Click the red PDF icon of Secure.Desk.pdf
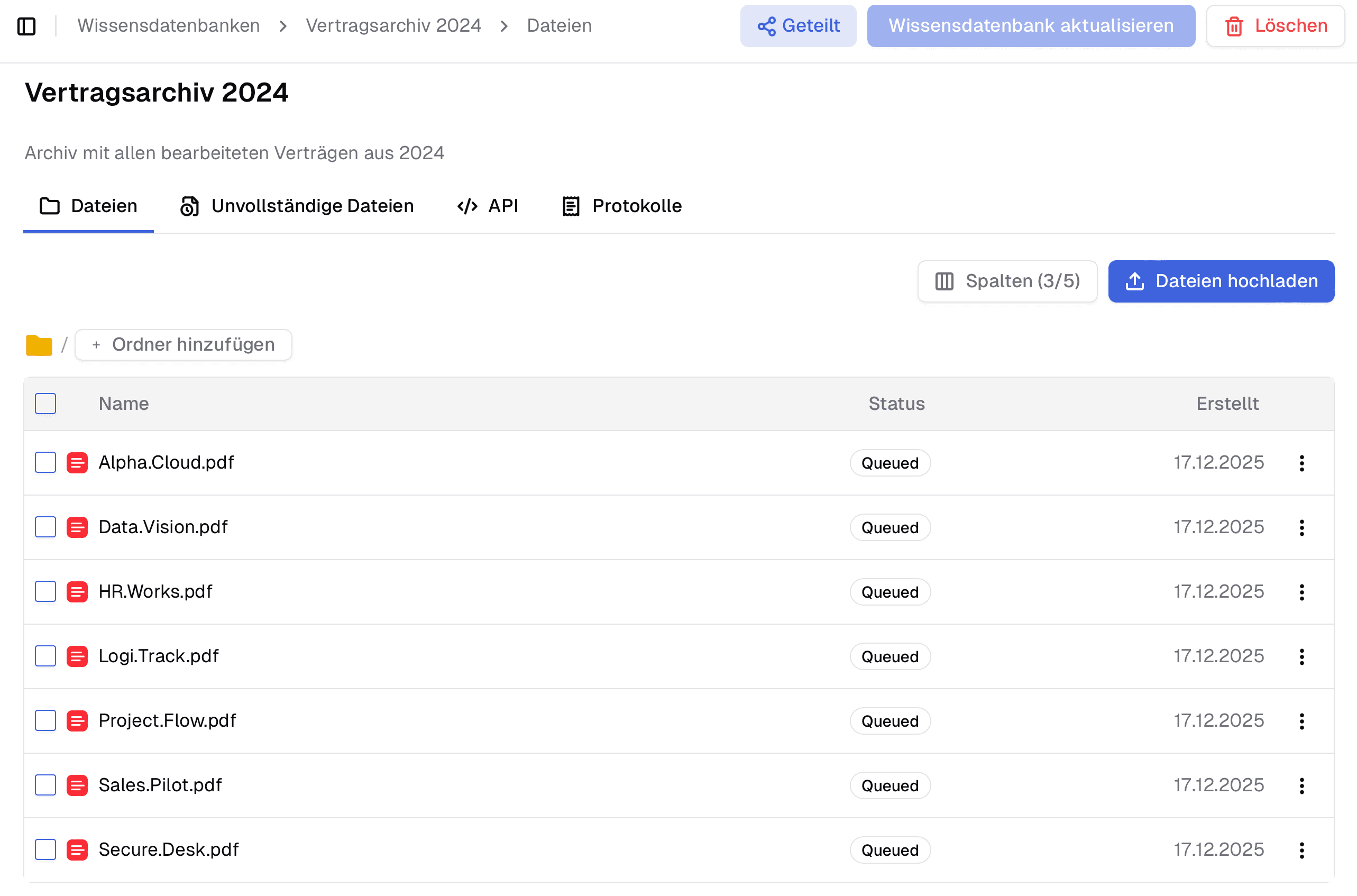The height and width of the screenshot is (896, 1357). tap(77, 849)
